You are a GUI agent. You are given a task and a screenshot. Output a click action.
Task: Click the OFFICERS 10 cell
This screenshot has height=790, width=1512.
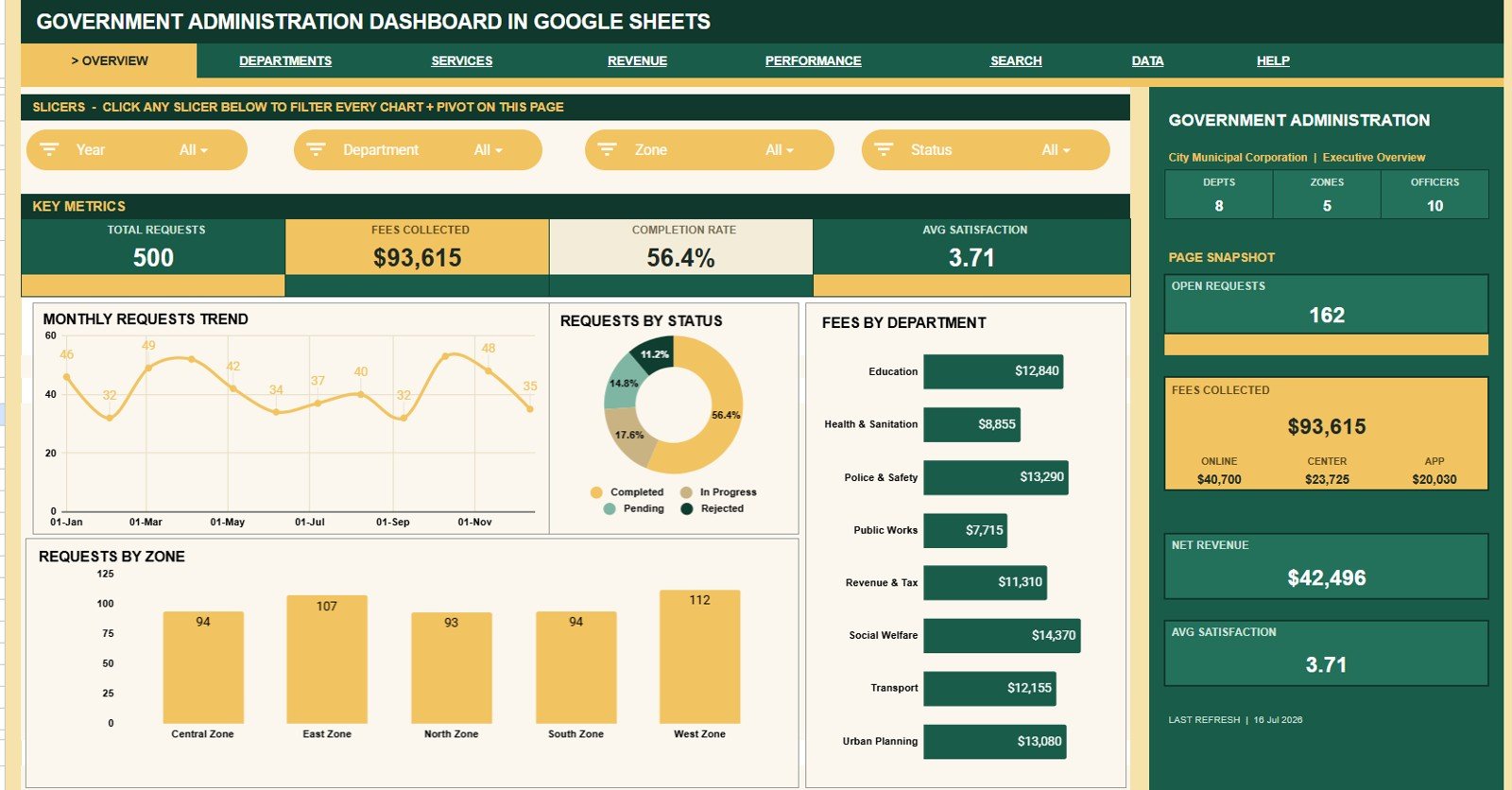(x=1435, y=195)
